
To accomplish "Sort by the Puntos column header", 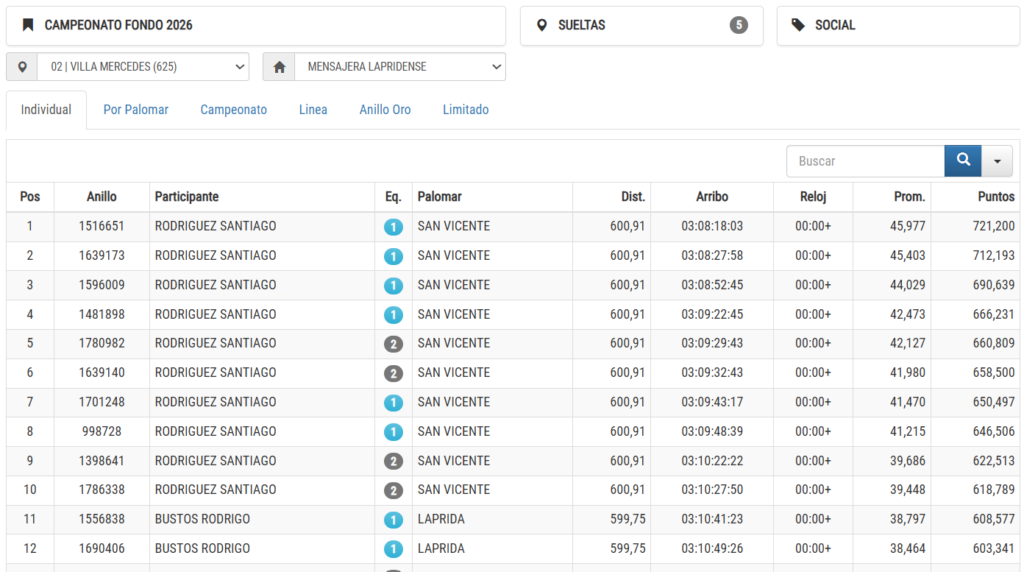I will (995, 197).
